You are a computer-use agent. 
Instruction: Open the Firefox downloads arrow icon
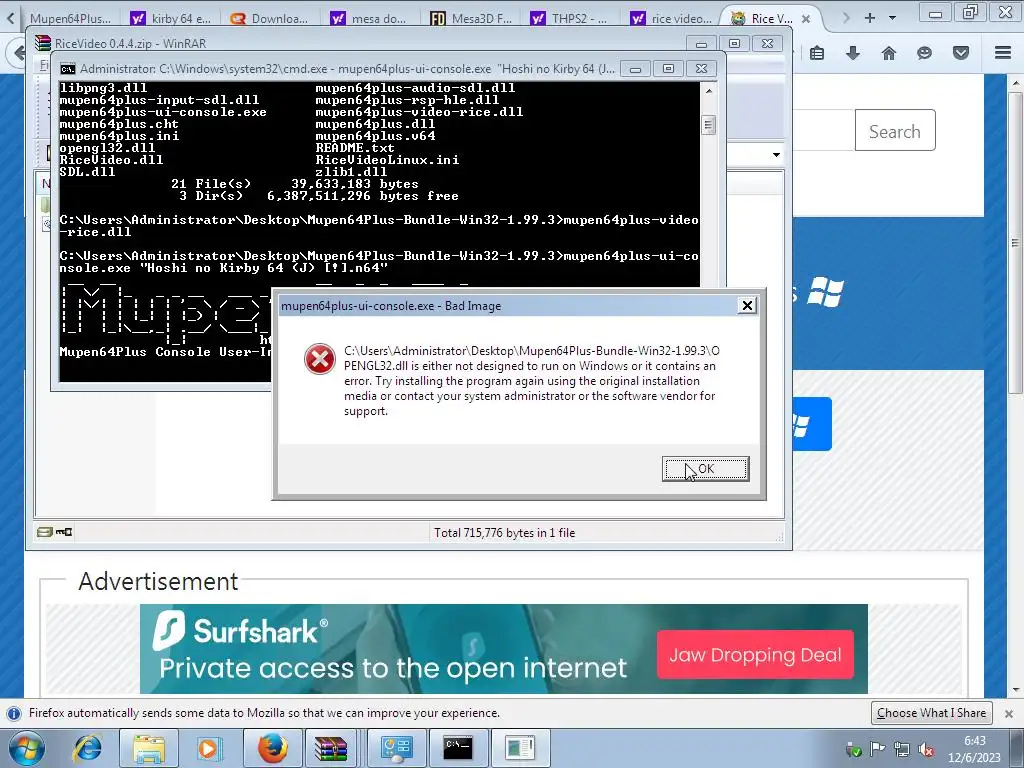853,54
